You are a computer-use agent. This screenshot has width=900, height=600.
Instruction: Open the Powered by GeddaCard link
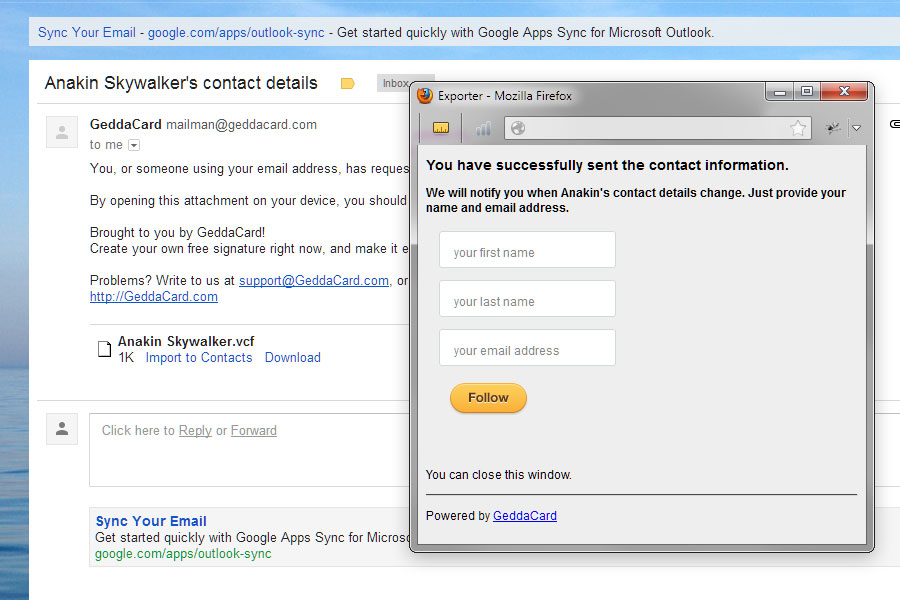[x=524, y=516]
